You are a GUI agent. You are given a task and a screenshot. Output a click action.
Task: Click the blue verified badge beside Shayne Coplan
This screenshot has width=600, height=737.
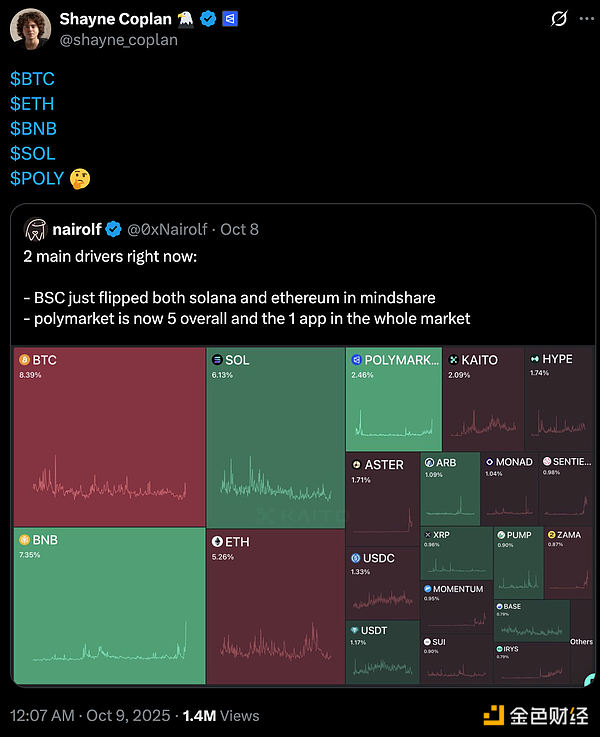point(208,19)
